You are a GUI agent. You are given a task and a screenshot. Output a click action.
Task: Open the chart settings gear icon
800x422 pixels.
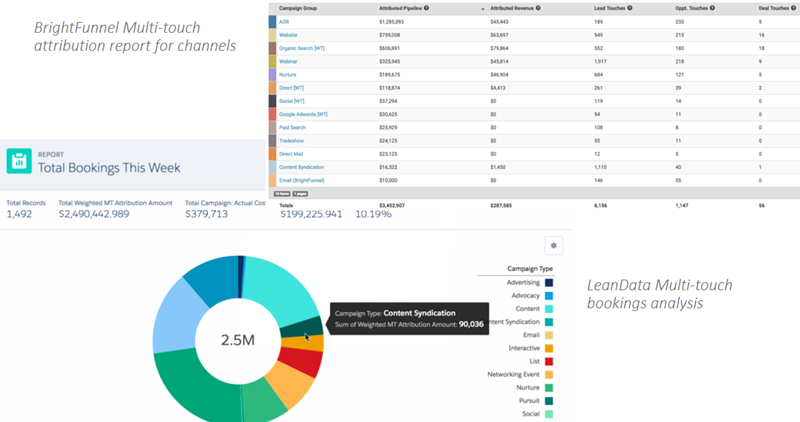click(554, 245)
